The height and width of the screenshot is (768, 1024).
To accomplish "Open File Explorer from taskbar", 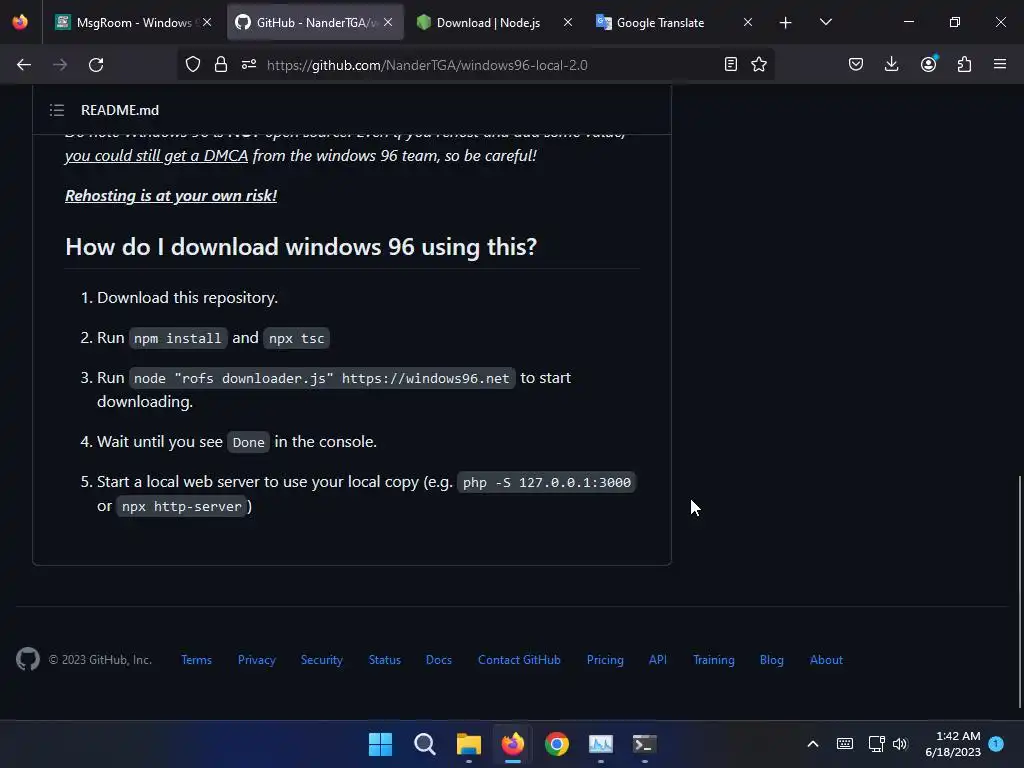I will (469, 744).
